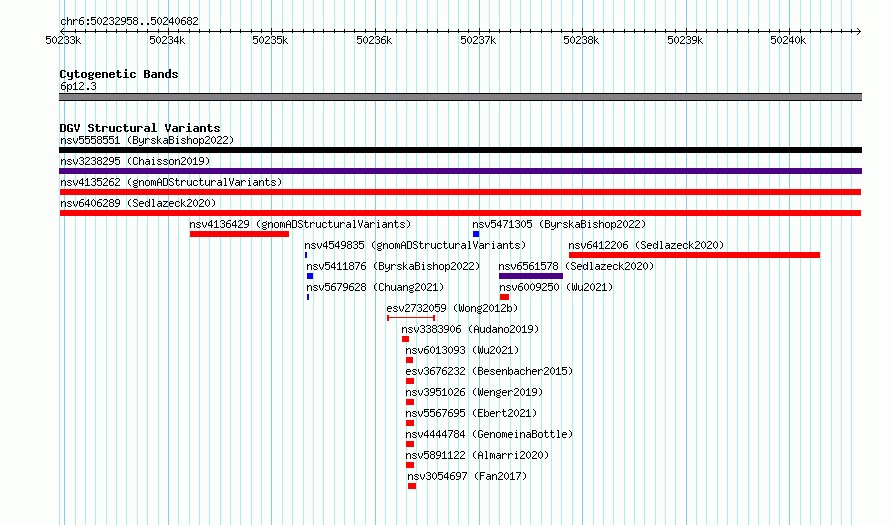Open nsv5471305 (ByrskaBishop2022) label
This screenshot has width=890, height=525.
point(559,224)
